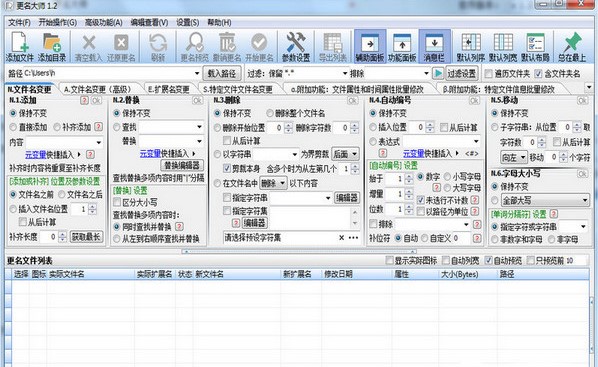Open the 开始操作(G) menu
598x367 pixels.
[x=58, y=23]
